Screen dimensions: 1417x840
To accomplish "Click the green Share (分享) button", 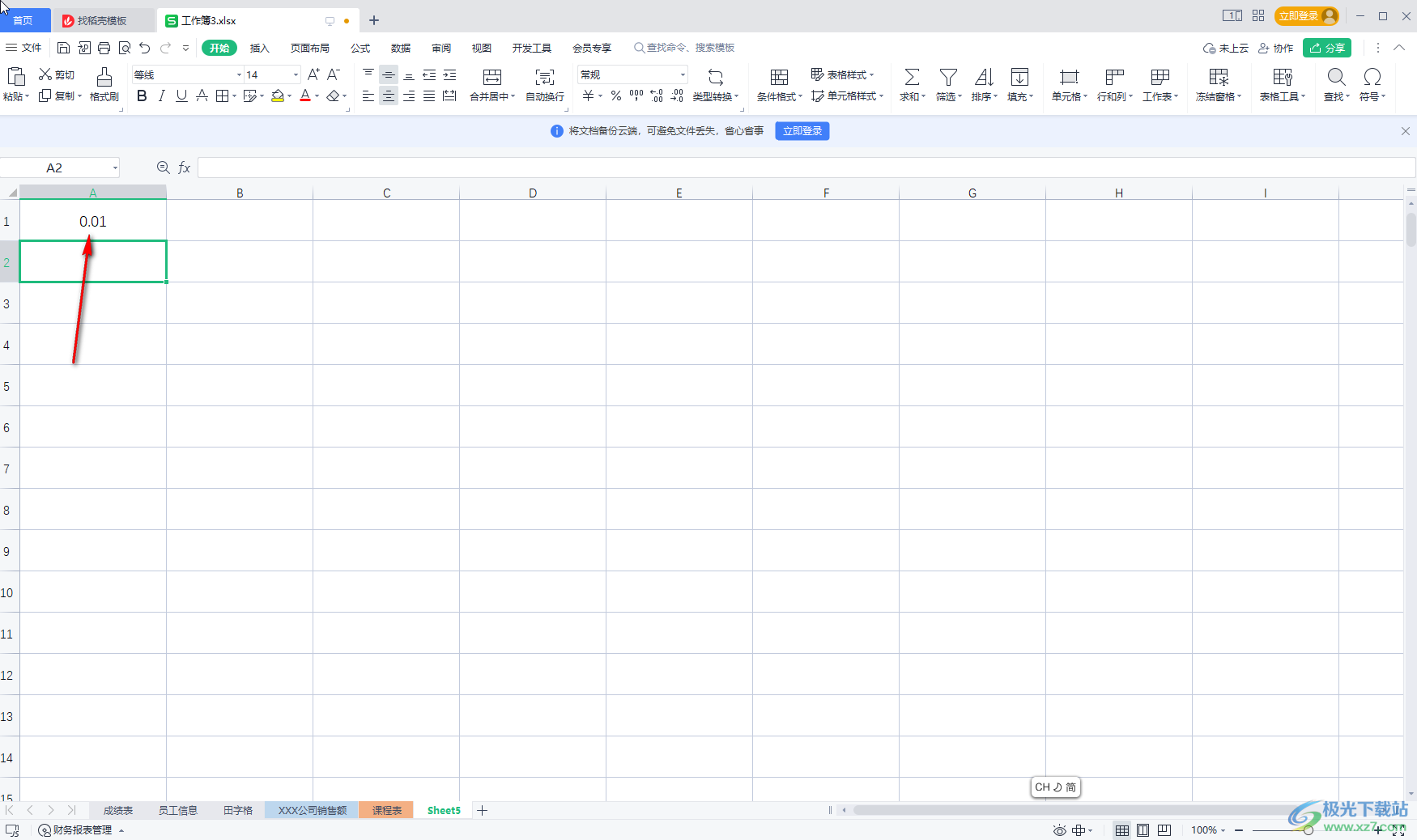I will 1327,48.
